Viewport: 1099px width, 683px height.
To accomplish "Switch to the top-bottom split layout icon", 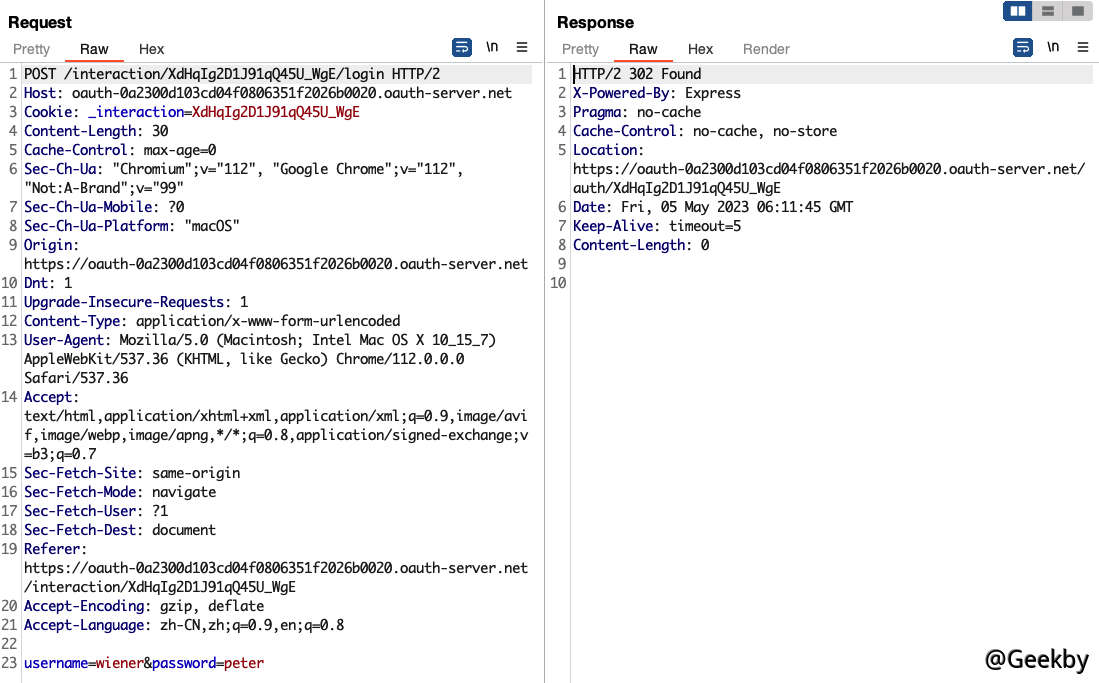I will click(x=1048, y=11).
